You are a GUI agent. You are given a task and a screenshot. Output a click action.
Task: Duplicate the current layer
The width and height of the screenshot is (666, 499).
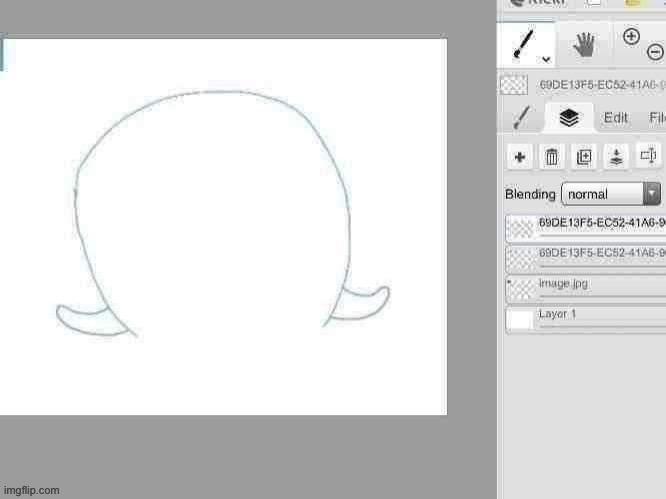(584, 157)
